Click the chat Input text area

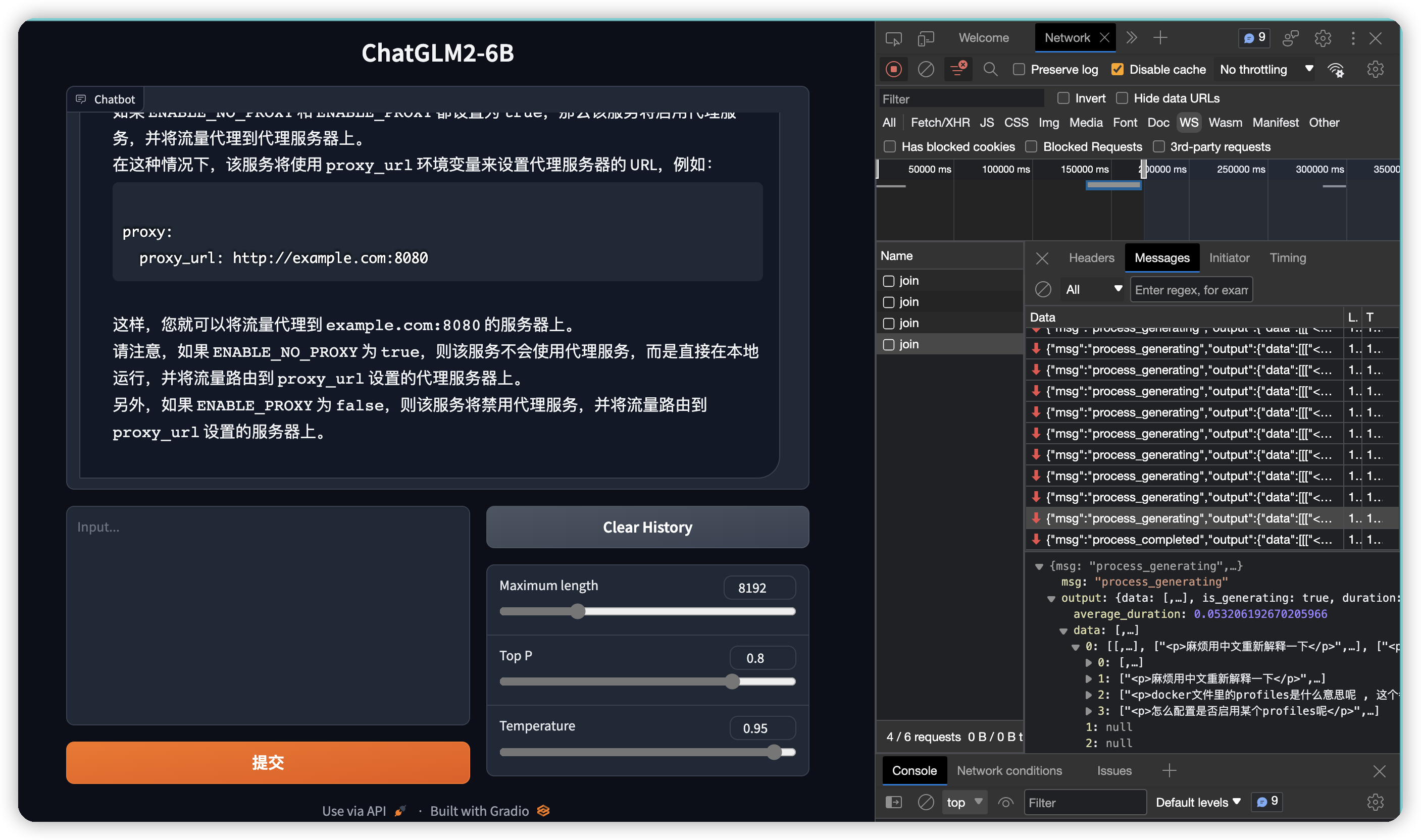pos(268,615)
